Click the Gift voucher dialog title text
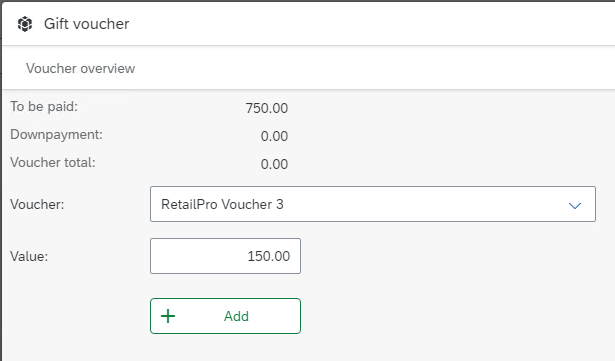615x361 pixels. pos(86,24)
